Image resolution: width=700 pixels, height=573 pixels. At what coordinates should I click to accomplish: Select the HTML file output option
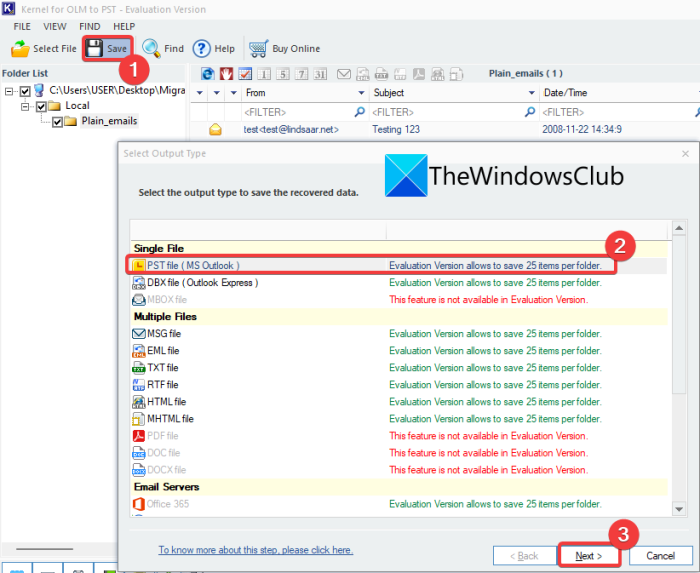399,401
